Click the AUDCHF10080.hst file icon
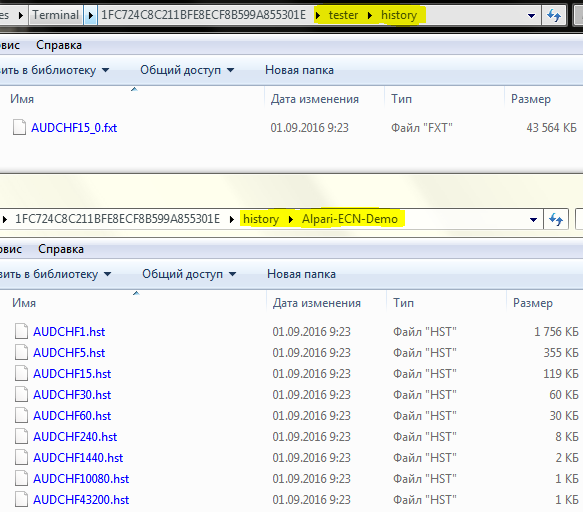Image resolution: width=583 pixels, height=512 pixels. coord(22,478)
